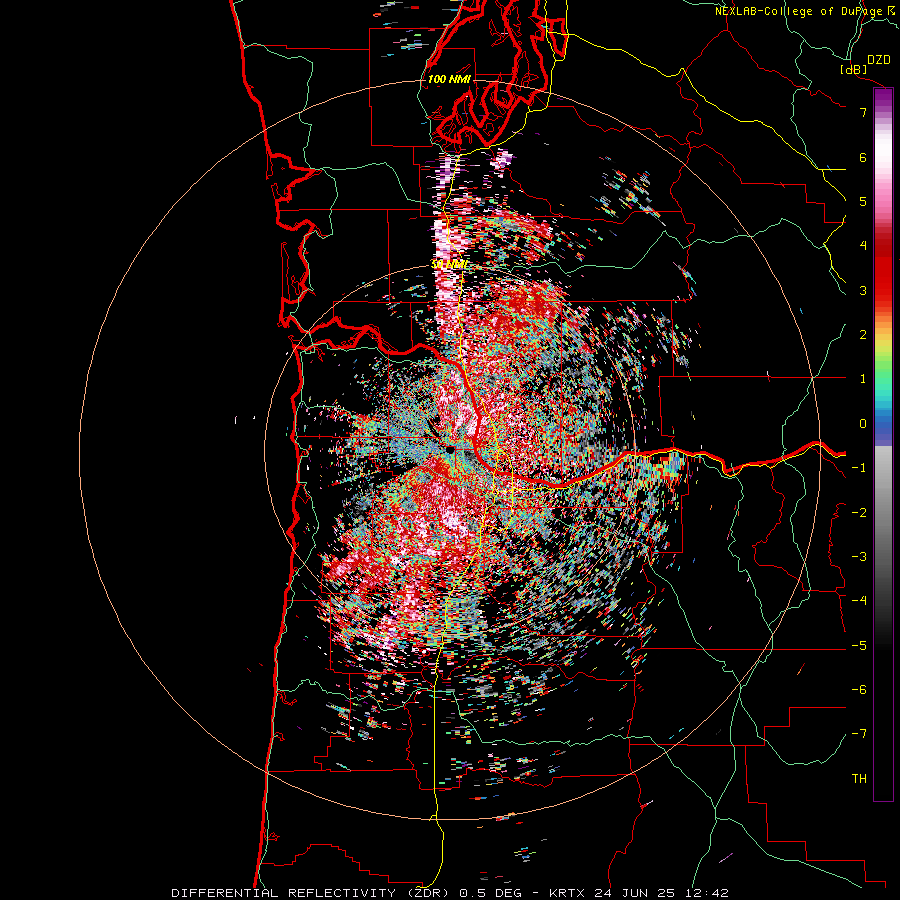Click the -2 legend value
The image size is (900, 900).
859,512
